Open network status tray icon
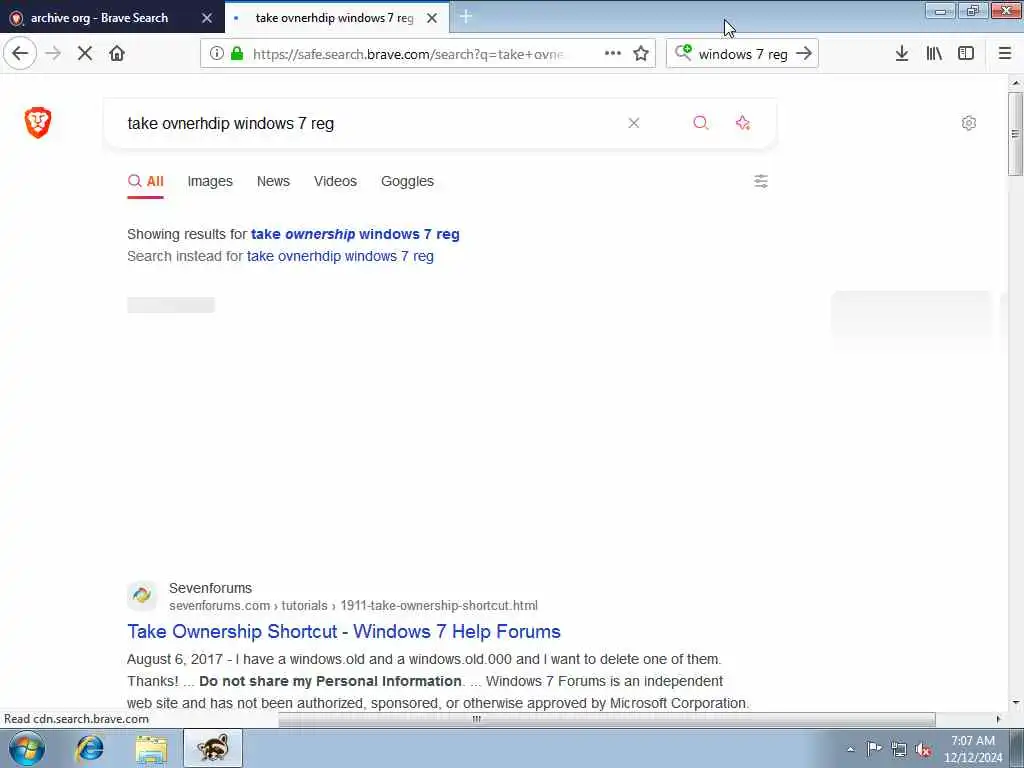 coord(899,749)
